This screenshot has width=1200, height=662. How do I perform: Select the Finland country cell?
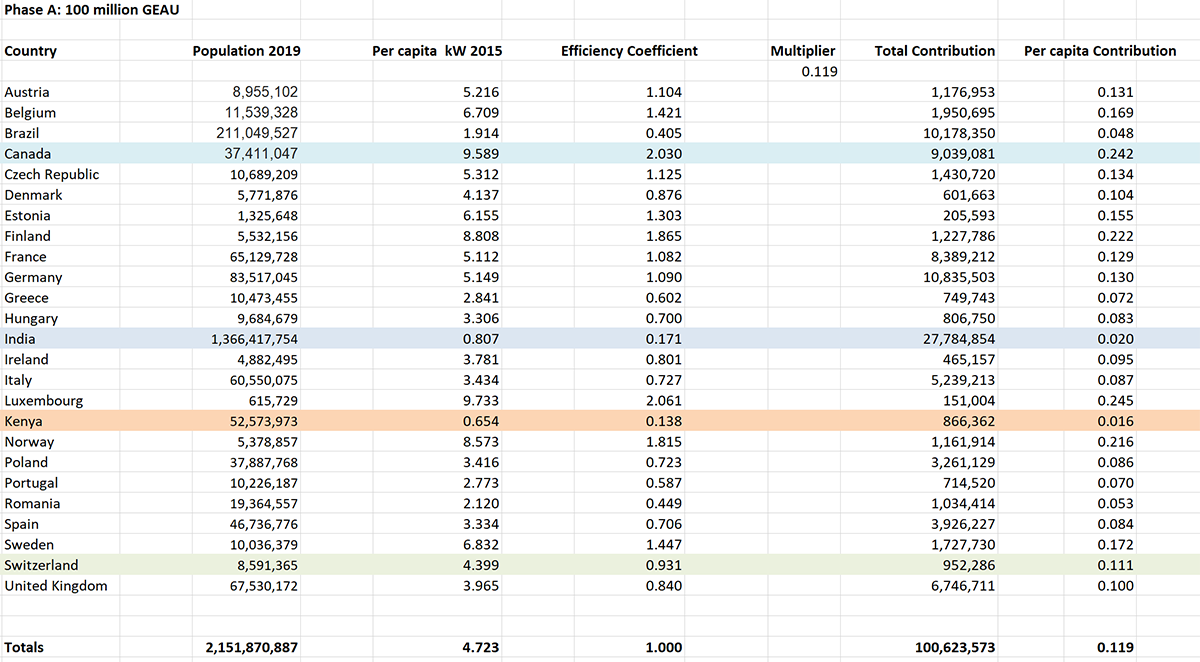pyautogui.click(x=27, y=236)
